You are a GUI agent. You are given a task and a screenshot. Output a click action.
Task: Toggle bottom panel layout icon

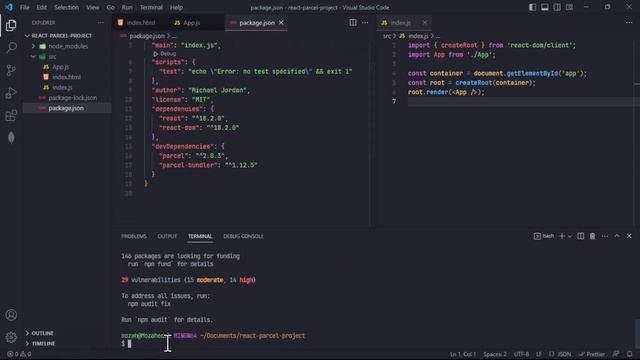(x=544, y=7)
